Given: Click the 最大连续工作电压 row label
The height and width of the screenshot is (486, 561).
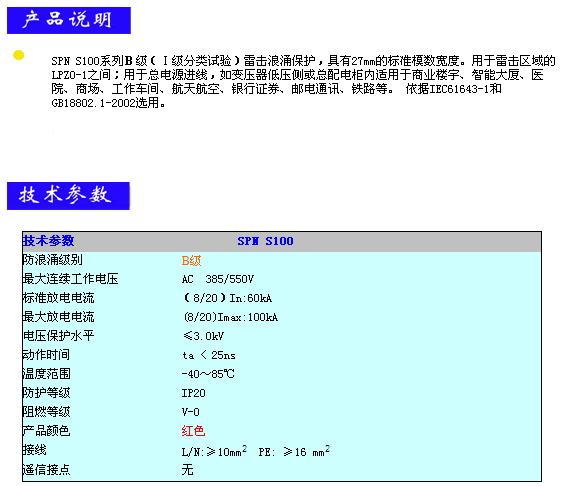Looking at the screenshot, I should 70,279.
